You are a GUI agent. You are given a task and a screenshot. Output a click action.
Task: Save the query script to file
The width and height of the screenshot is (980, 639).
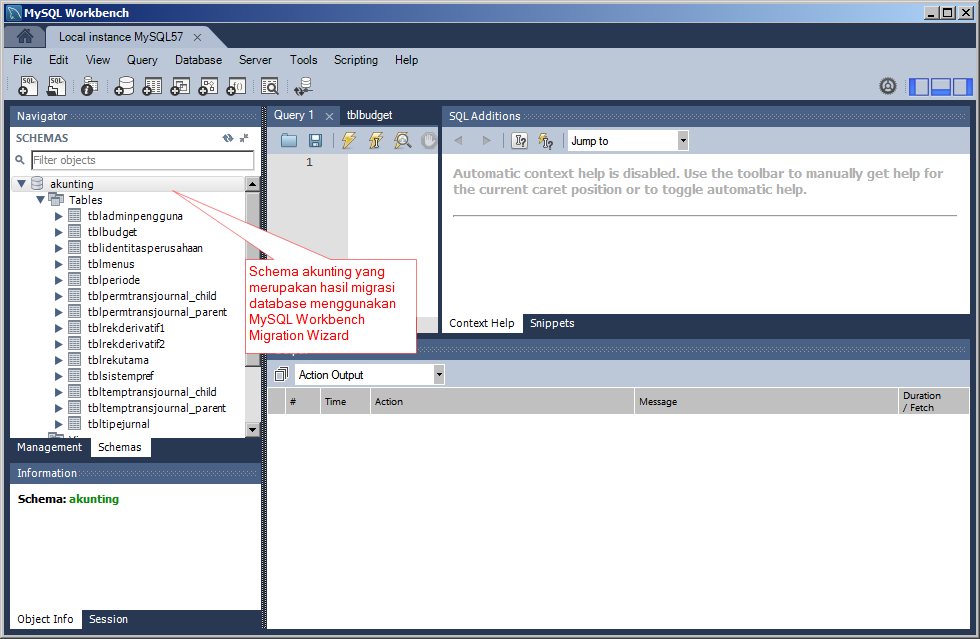click(x=316, y=141)
